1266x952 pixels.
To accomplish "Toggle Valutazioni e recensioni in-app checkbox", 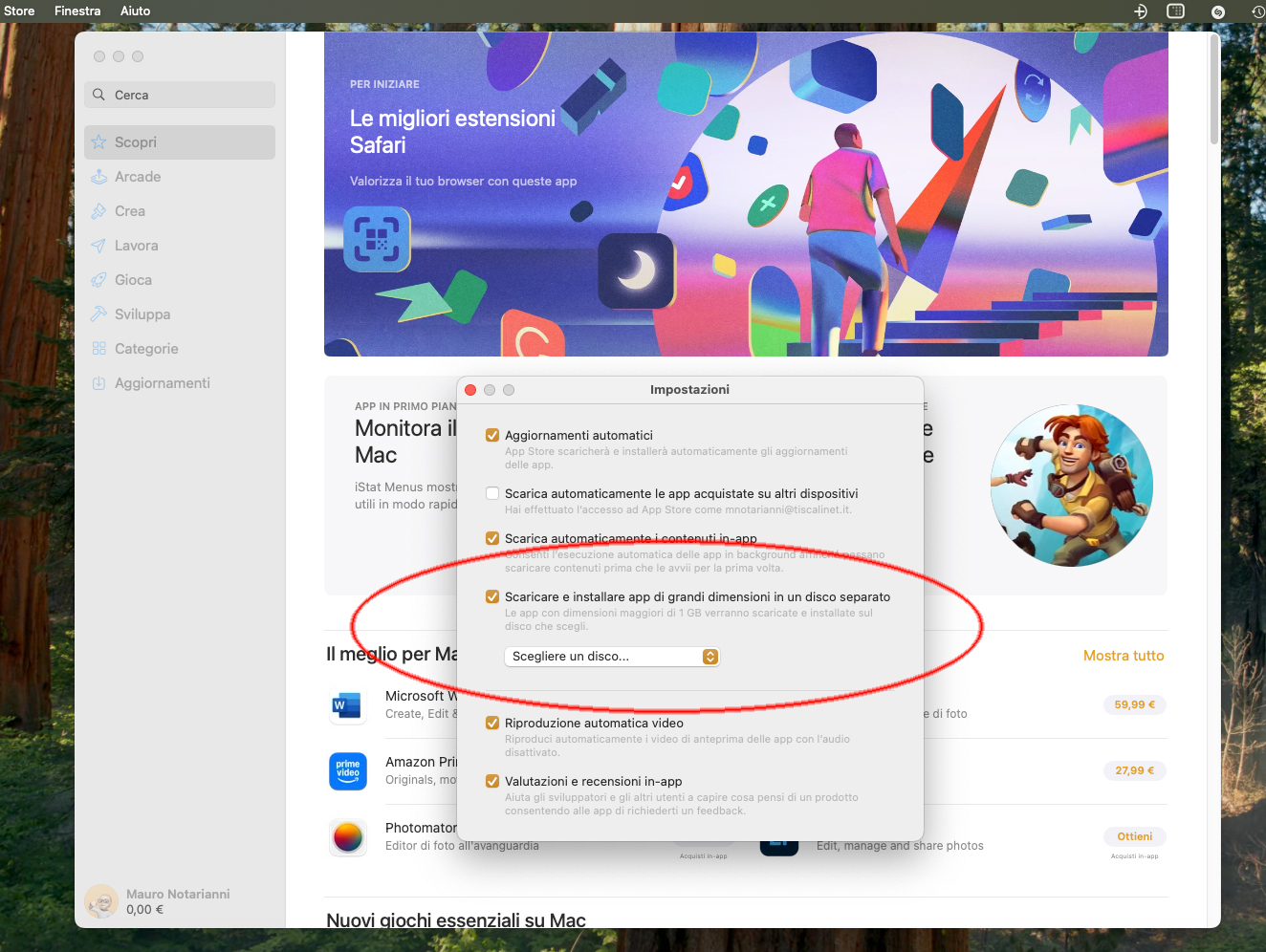I will [x=492, y=781].
